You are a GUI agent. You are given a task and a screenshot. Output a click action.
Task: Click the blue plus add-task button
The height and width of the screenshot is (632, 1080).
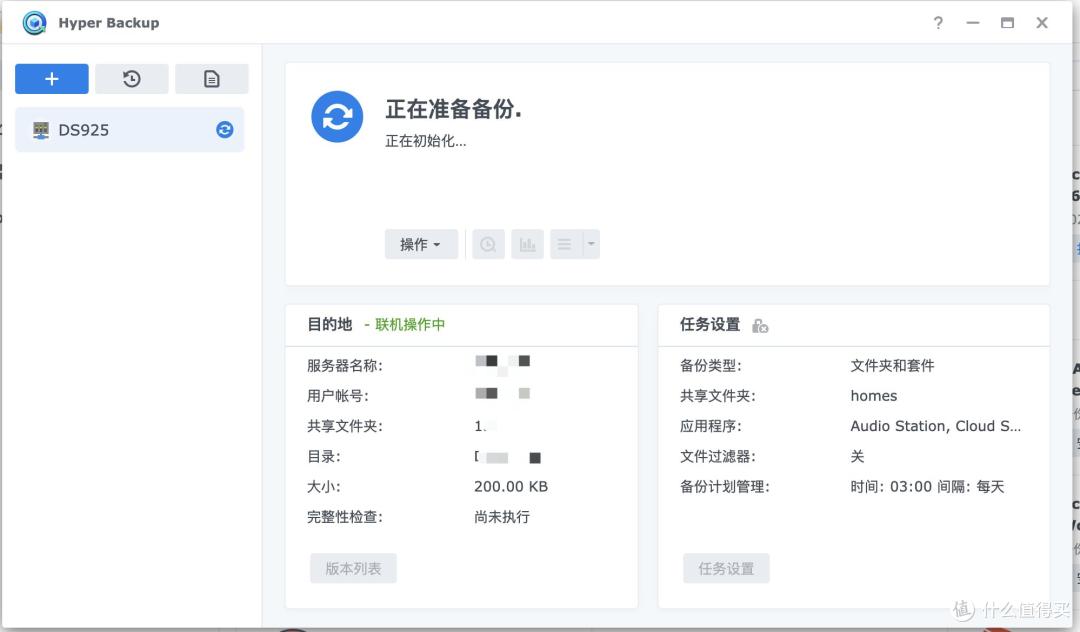pyautogui.click(x=52, y=79)
